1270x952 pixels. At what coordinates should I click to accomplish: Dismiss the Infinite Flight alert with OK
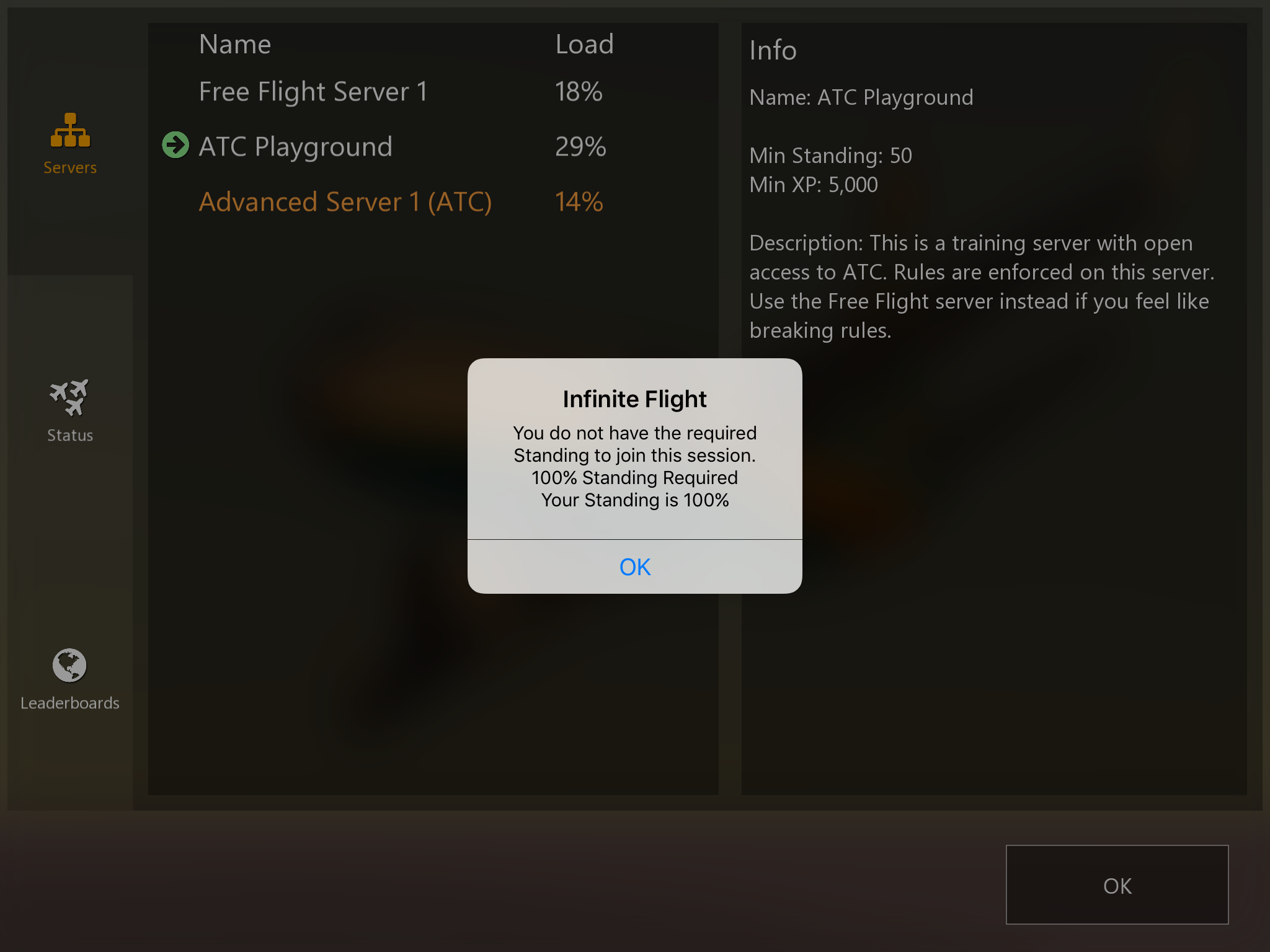[x=634, y=566]
